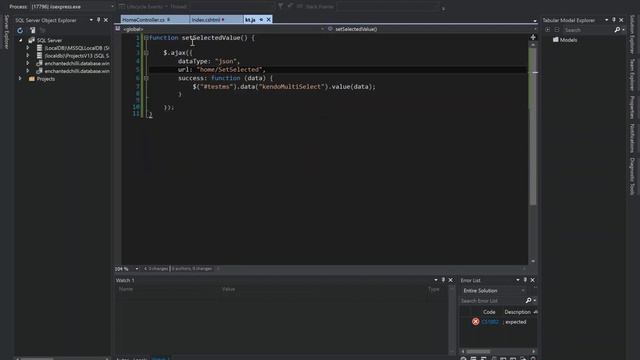Close the Error List panel

coord(533,280)
